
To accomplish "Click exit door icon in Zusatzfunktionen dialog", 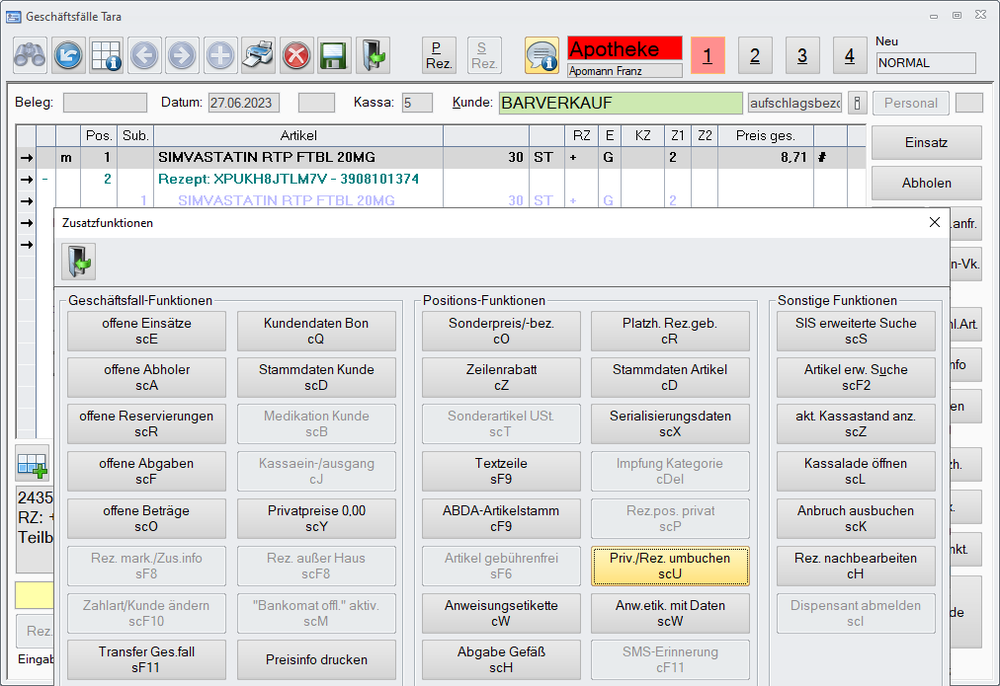I will click(77, 263).
